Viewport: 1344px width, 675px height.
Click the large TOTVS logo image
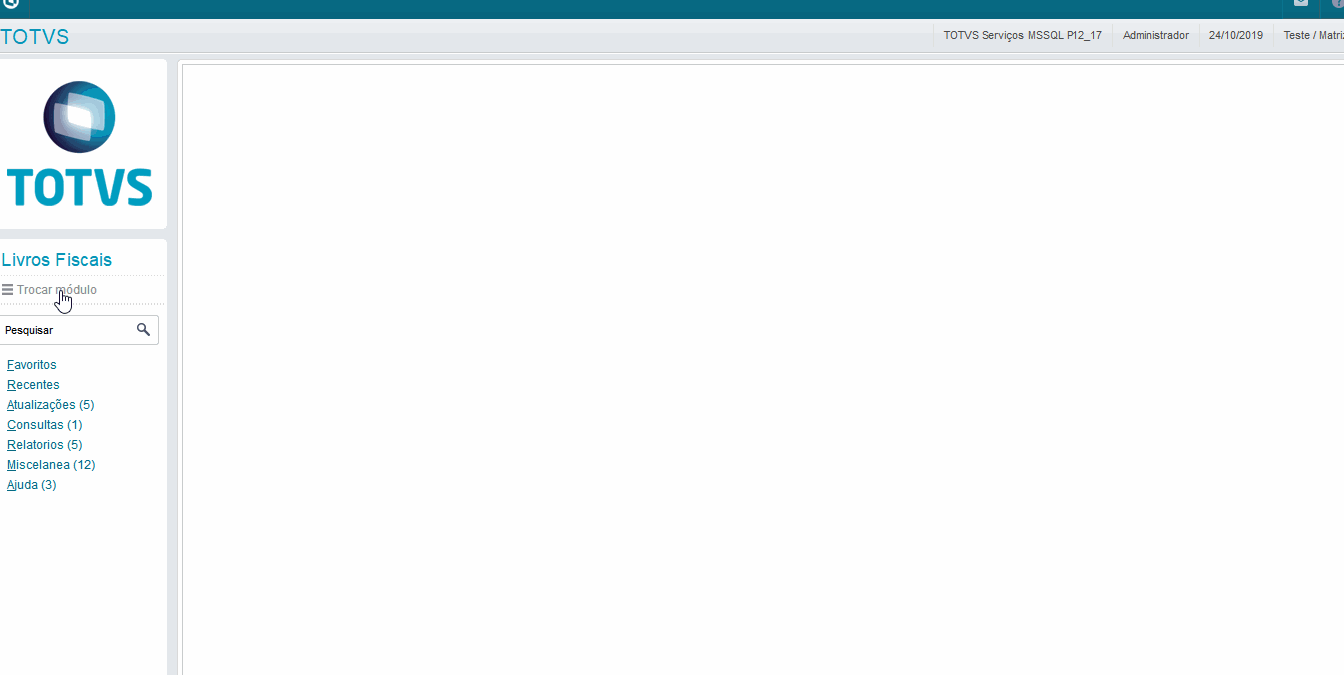tap(80, 144)
